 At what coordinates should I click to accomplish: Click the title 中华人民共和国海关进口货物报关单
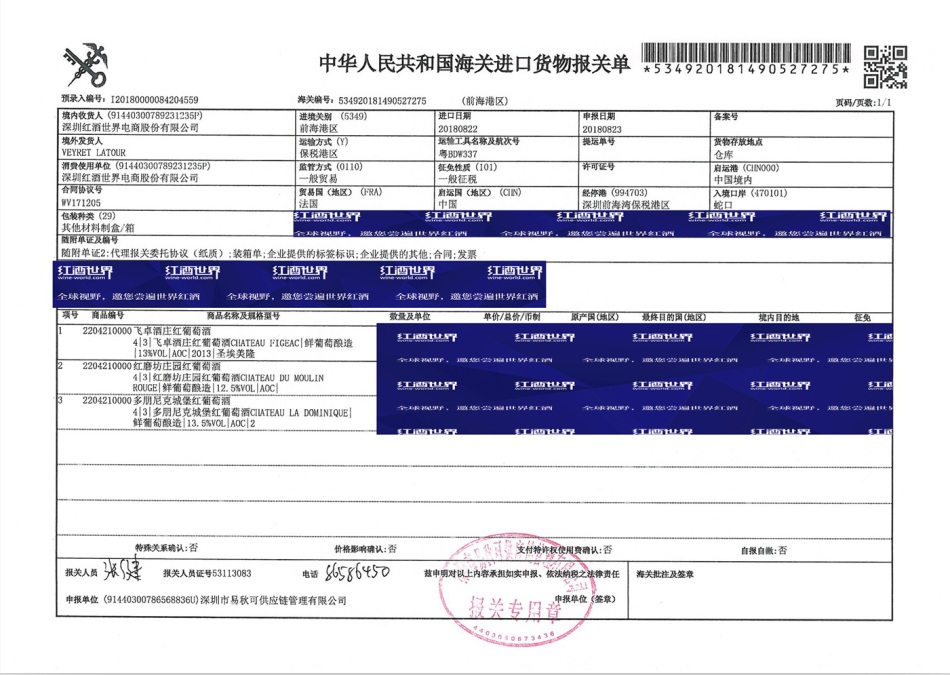click(x=474, y=63)
